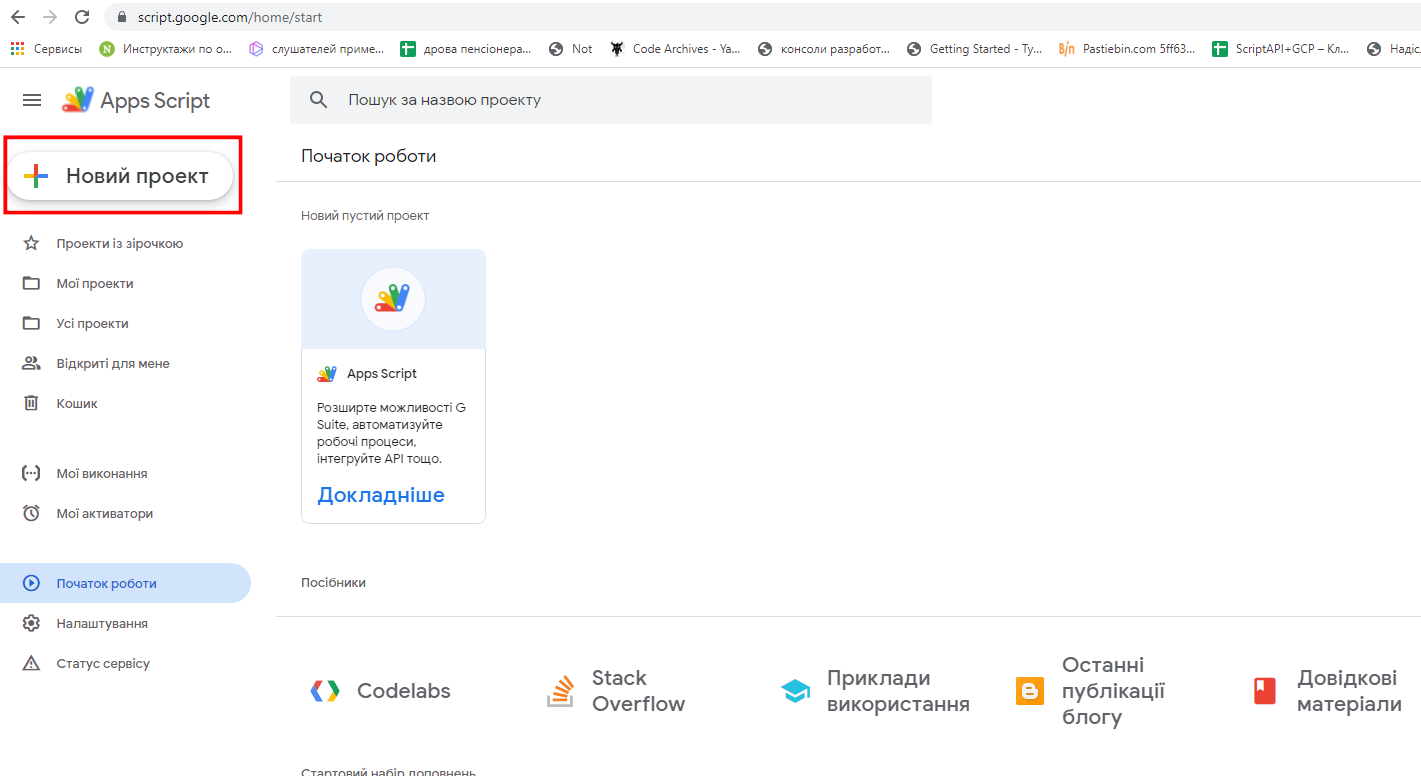This screenshot has width=1421, height=776.
Task: Select Початок роботи in the sidebar
Action: 125,583
